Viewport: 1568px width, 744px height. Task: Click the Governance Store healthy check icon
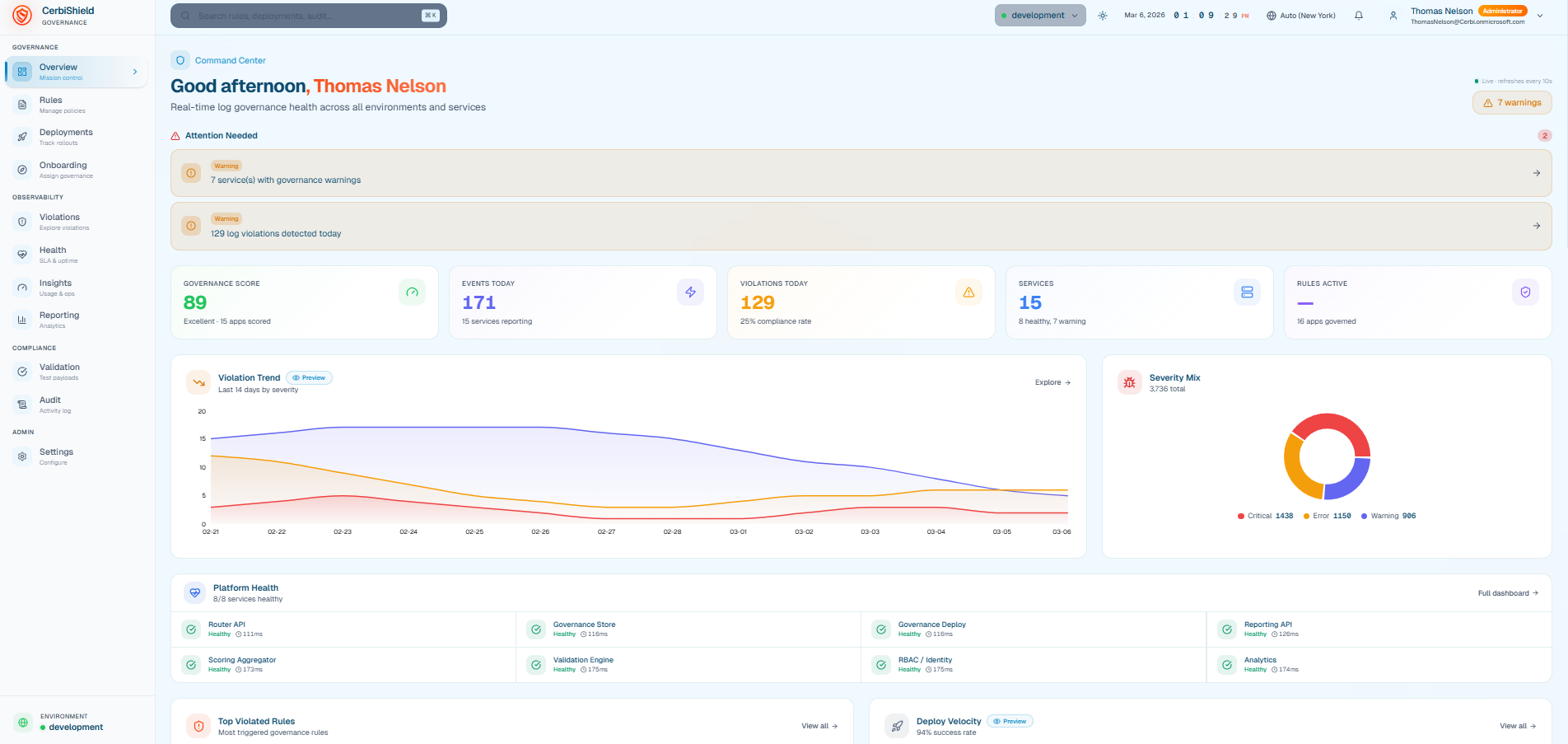point(536,629)
